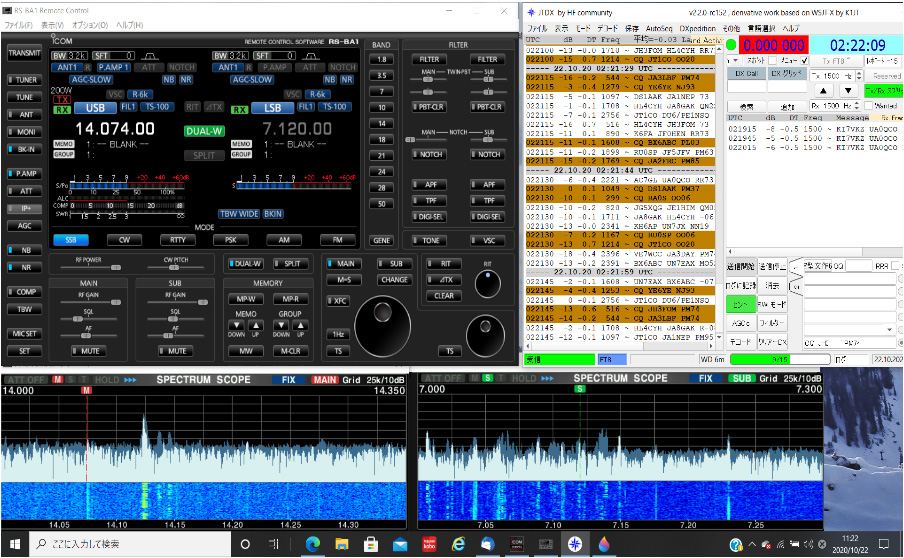
Task: Check the Wanted checkbox in JTDX
Action: click(868, 105)
